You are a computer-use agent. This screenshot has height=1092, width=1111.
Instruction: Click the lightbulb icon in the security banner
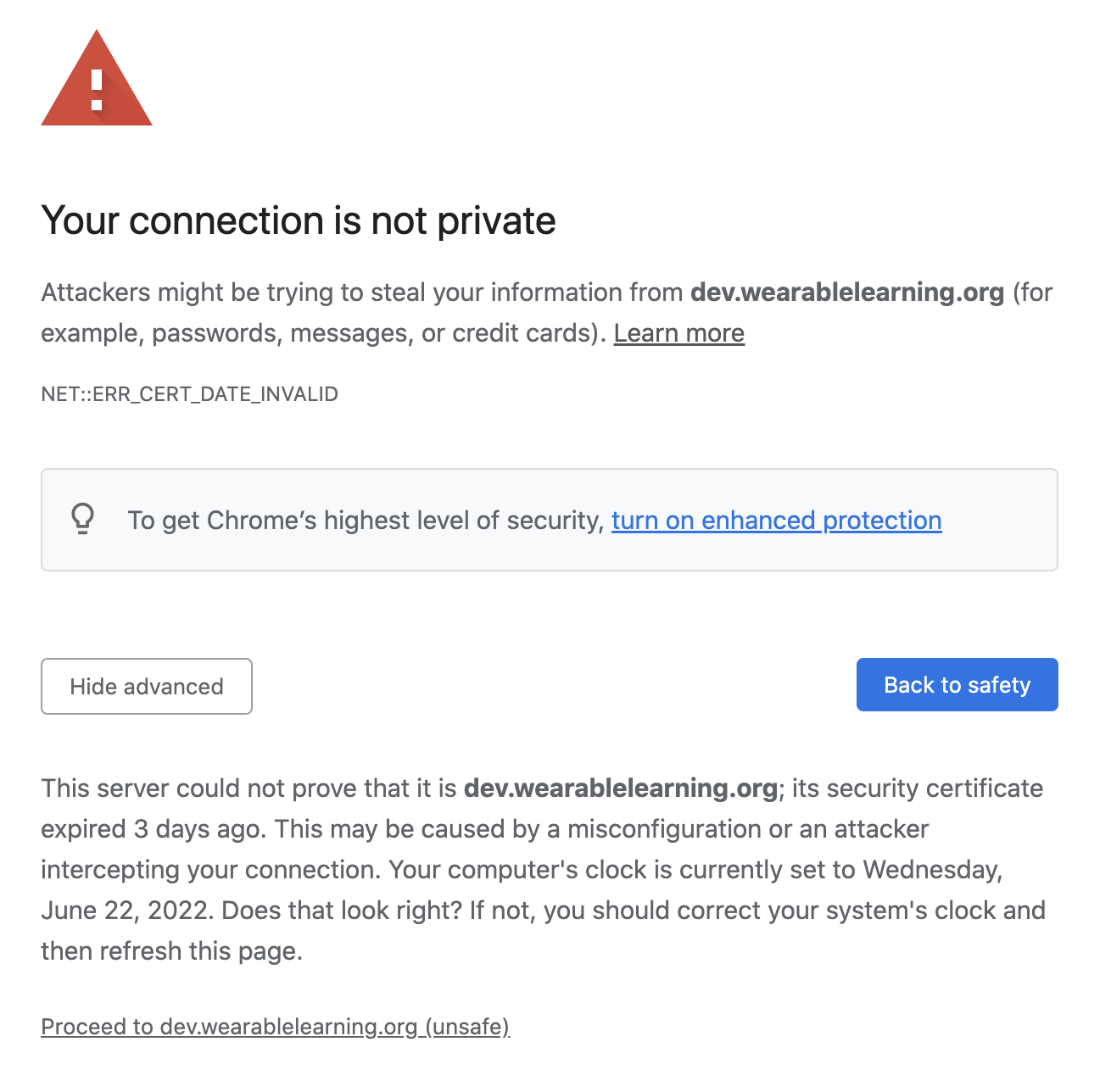(82, 520)
